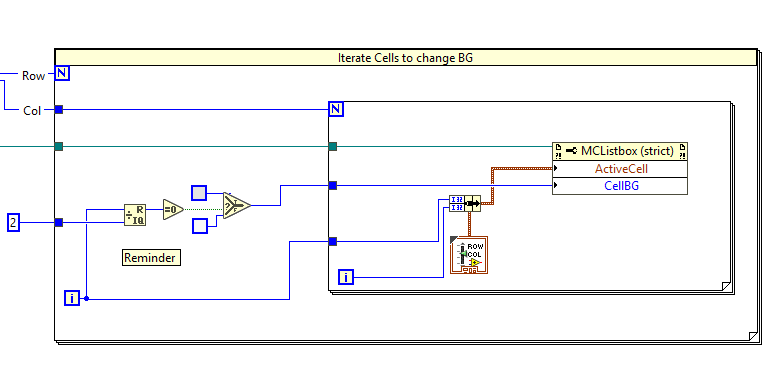Click the white color box constant
This screenshot has height=388, width=776.
[x=199, y=226]
